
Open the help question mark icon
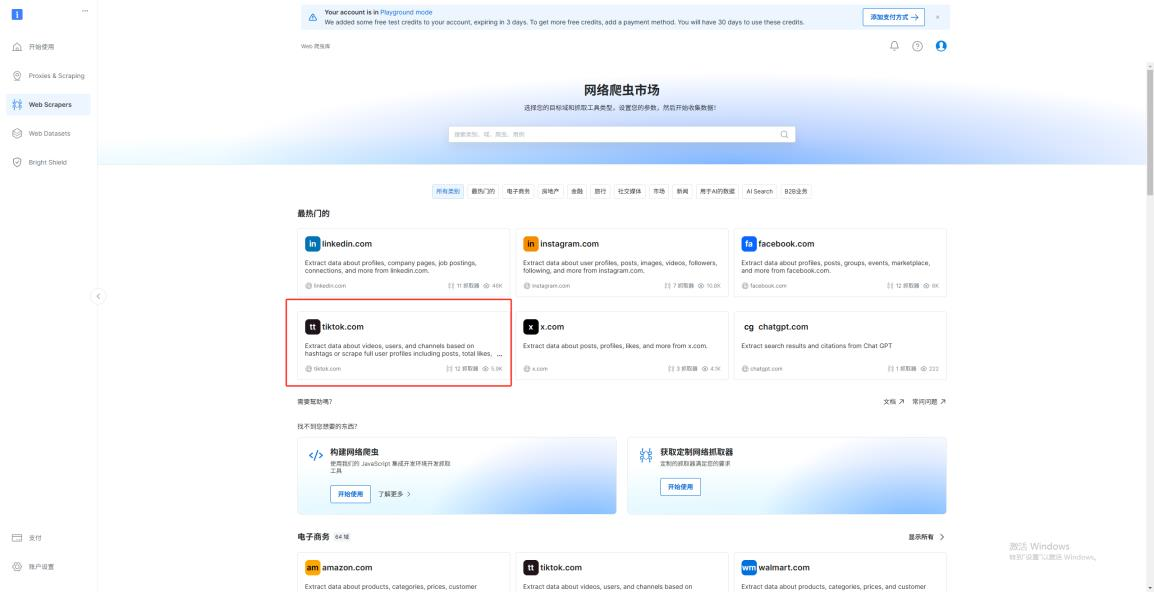(917, 46)
